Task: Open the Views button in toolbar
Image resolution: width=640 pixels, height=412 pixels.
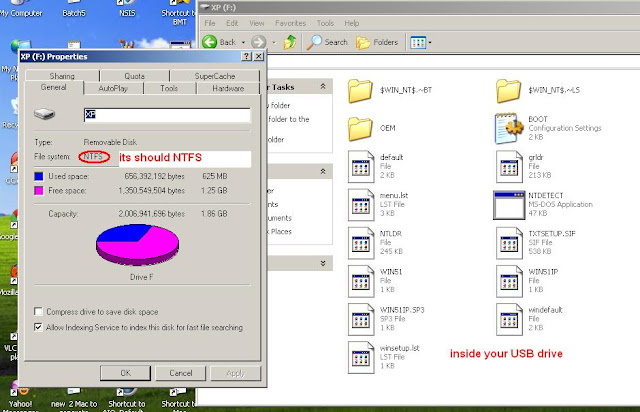Action: [418, 42]
